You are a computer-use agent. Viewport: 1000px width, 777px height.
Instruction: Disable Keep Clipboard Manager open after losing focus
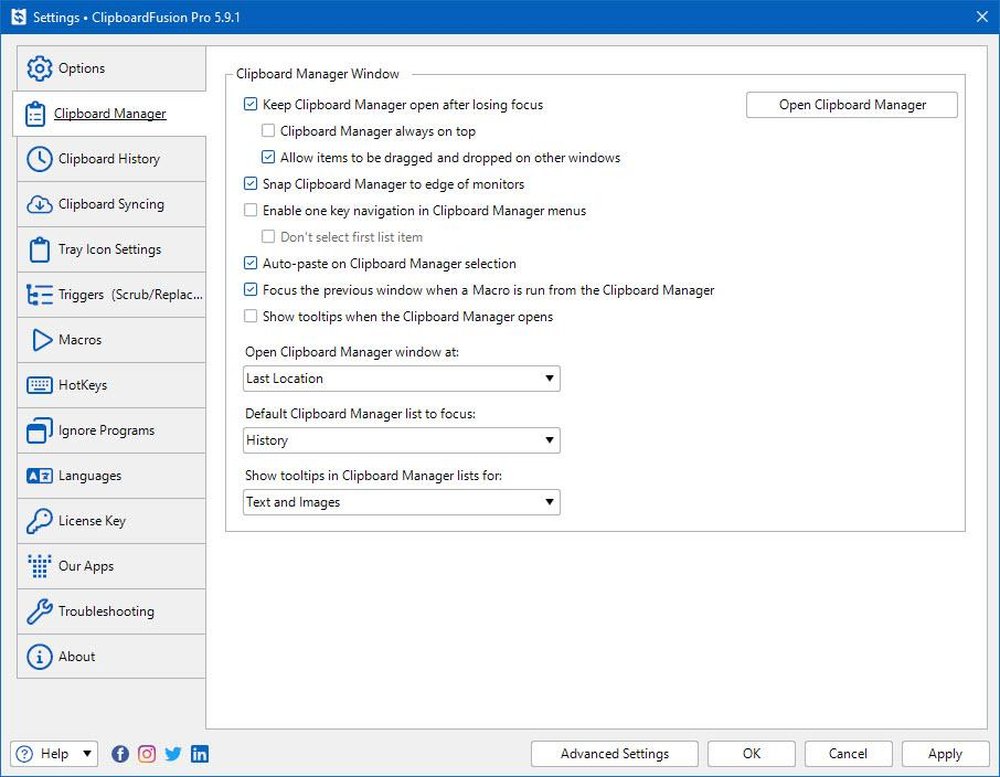point(251,104)
